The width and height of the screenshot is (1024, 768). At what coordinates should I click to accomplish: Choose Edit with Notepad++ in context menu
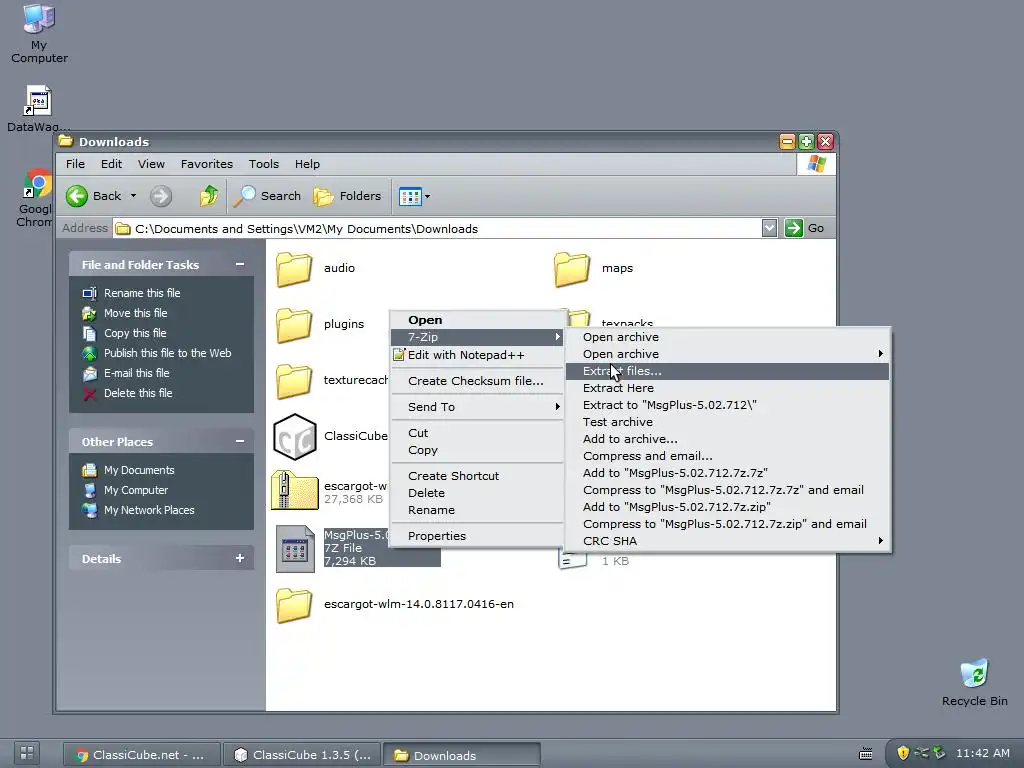[x=477, y=355]
